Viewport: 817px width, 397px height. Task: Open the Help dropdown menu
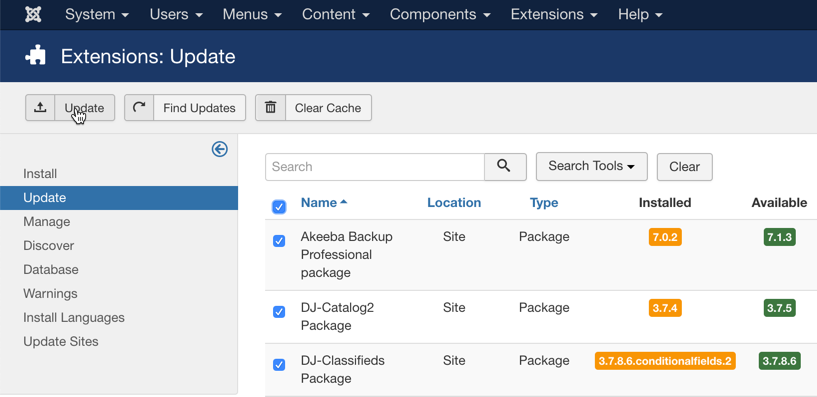tap(640, 15)
